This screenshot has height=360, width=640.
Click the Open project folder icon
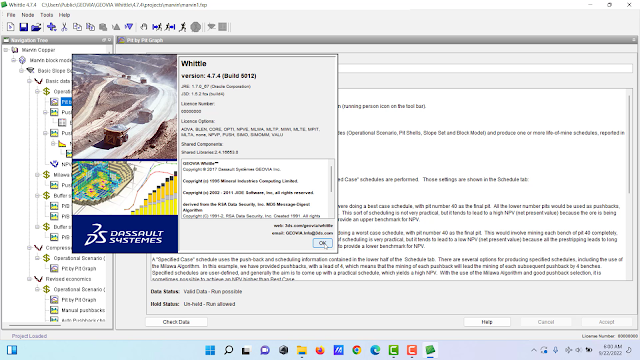coord(36,27)
